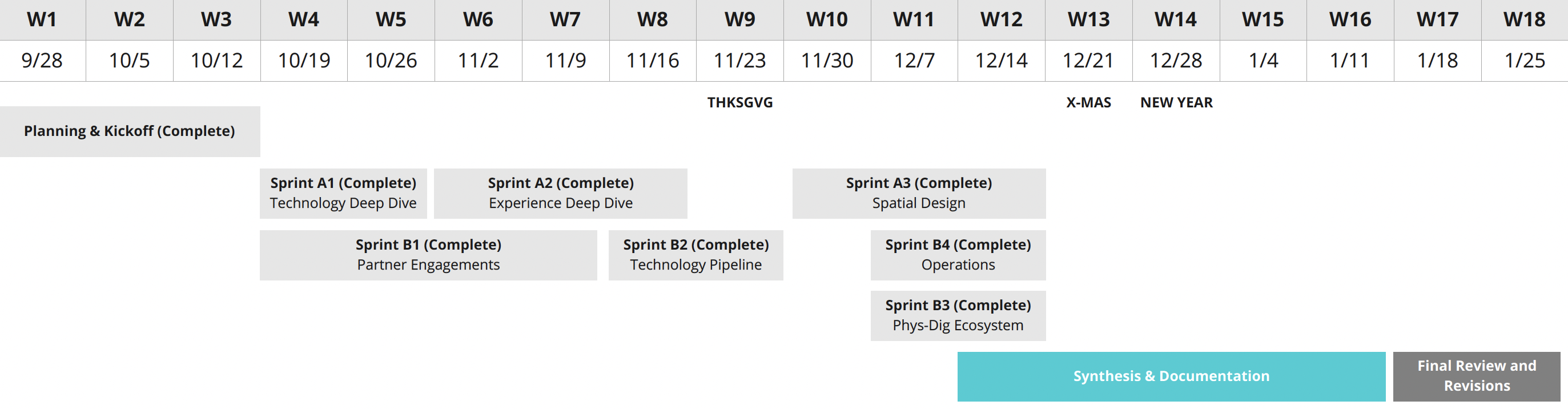1568x409 pixels.
Task: Click the 11/23 date cell
Action: [x=739, y=61]
